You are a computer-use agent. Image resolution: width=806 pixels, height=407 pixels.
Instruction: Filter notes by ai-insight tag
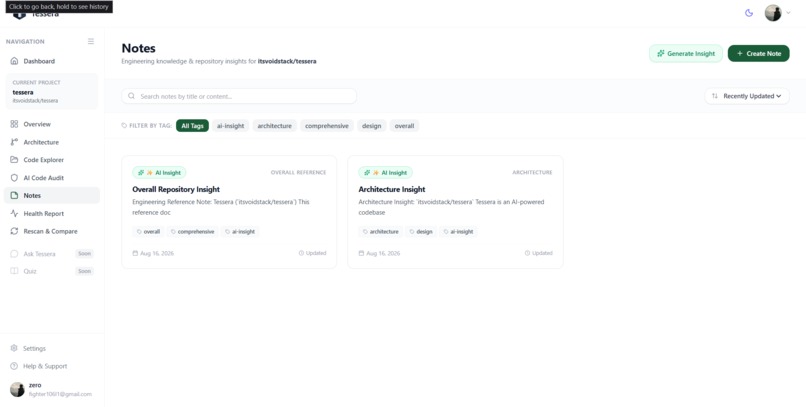click(230, 126)
